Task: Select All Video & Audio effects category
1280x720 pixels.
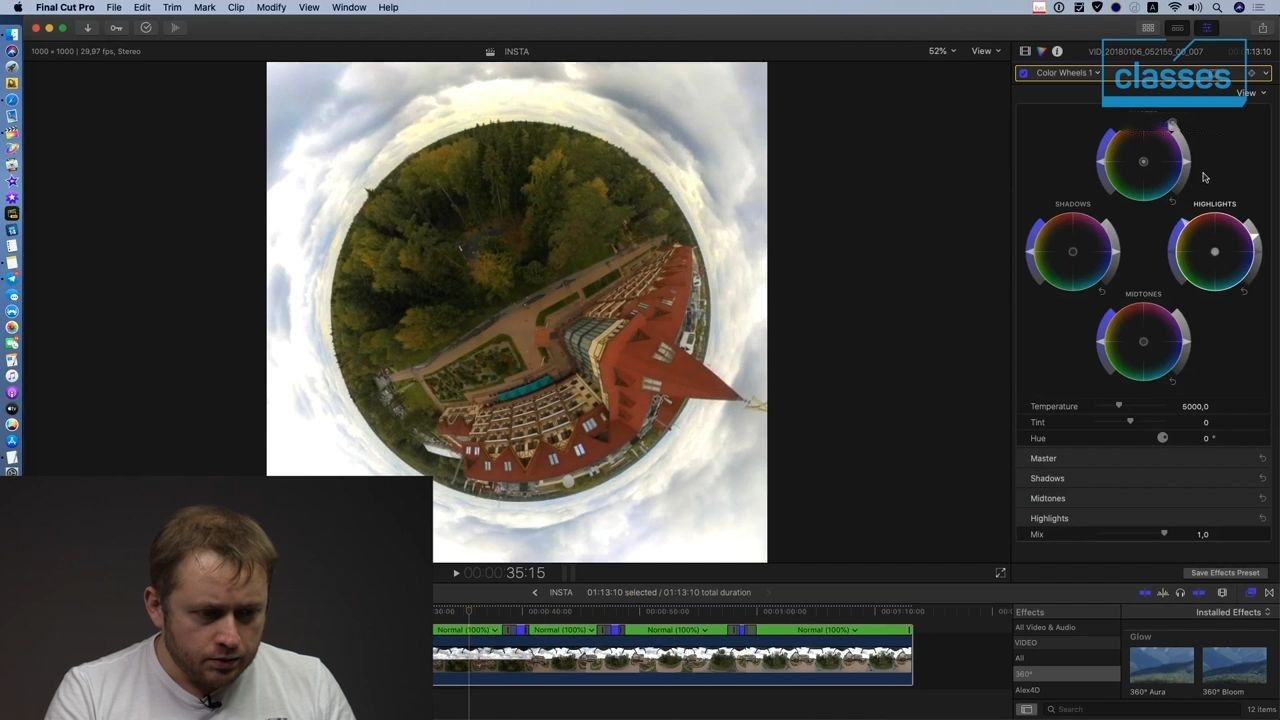Action: coord(1045,628)
